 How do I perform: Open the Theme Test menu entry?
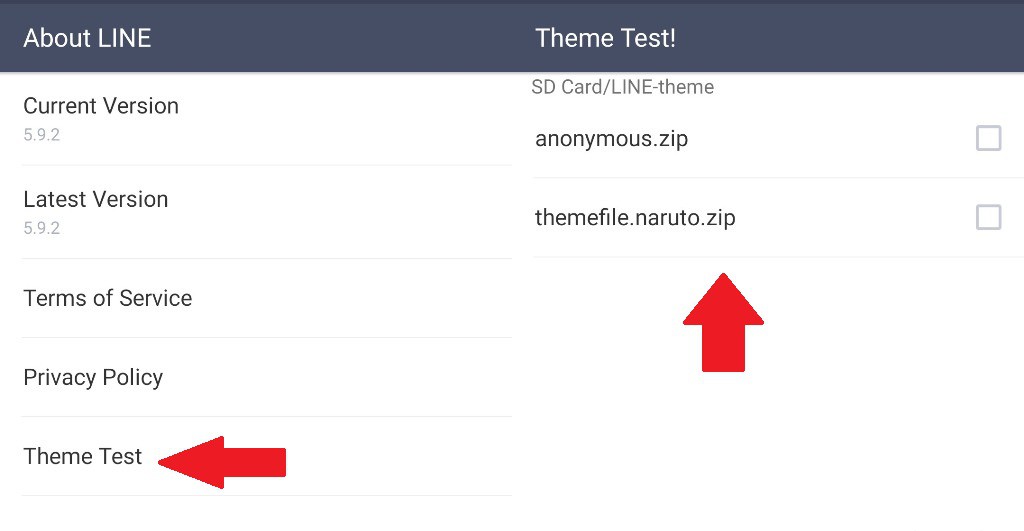point(83,457)
